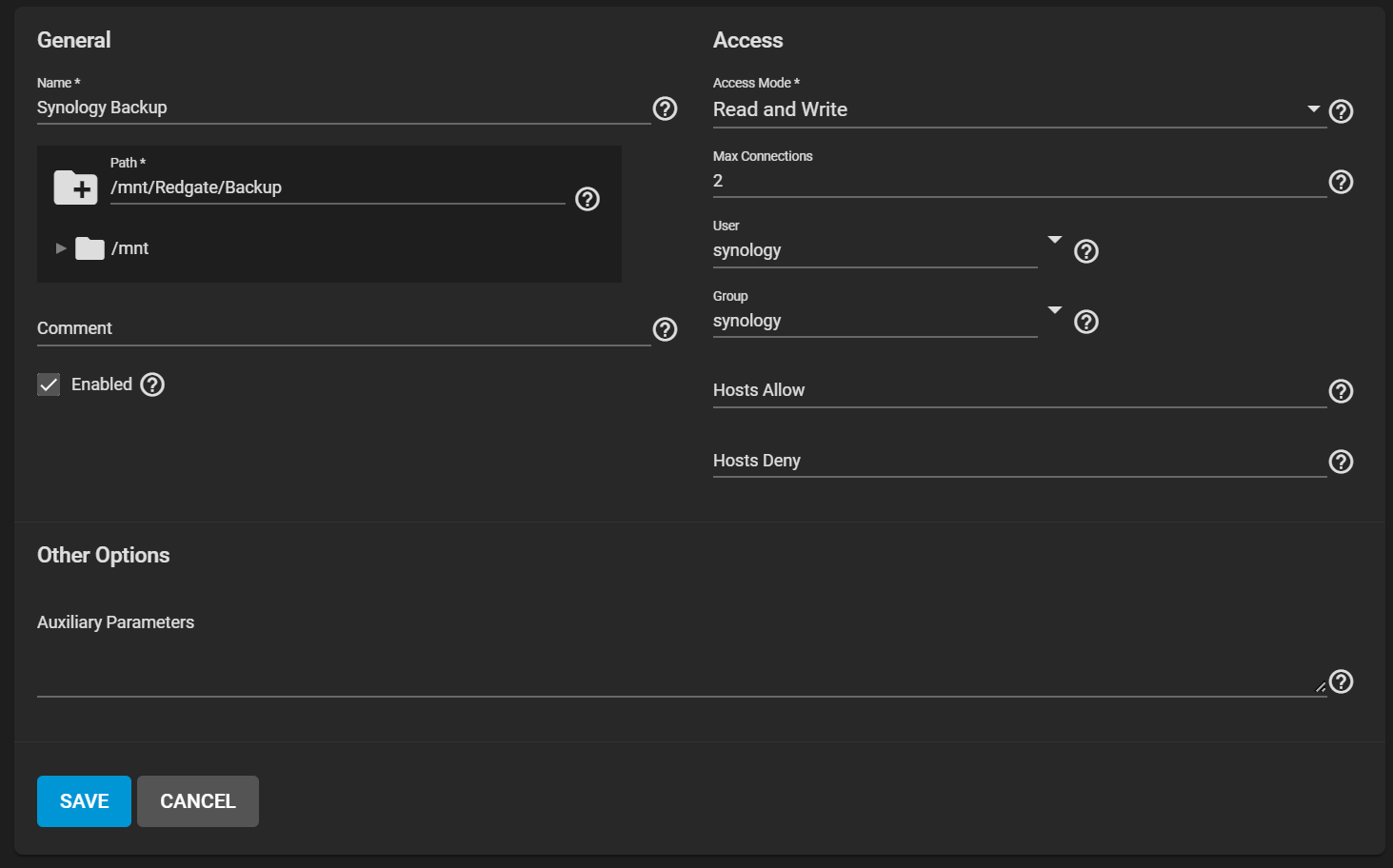The width and height of the screenshot is (1393, 868).
Task: Save the rsync module settings
Action: (x=84, y=801)
